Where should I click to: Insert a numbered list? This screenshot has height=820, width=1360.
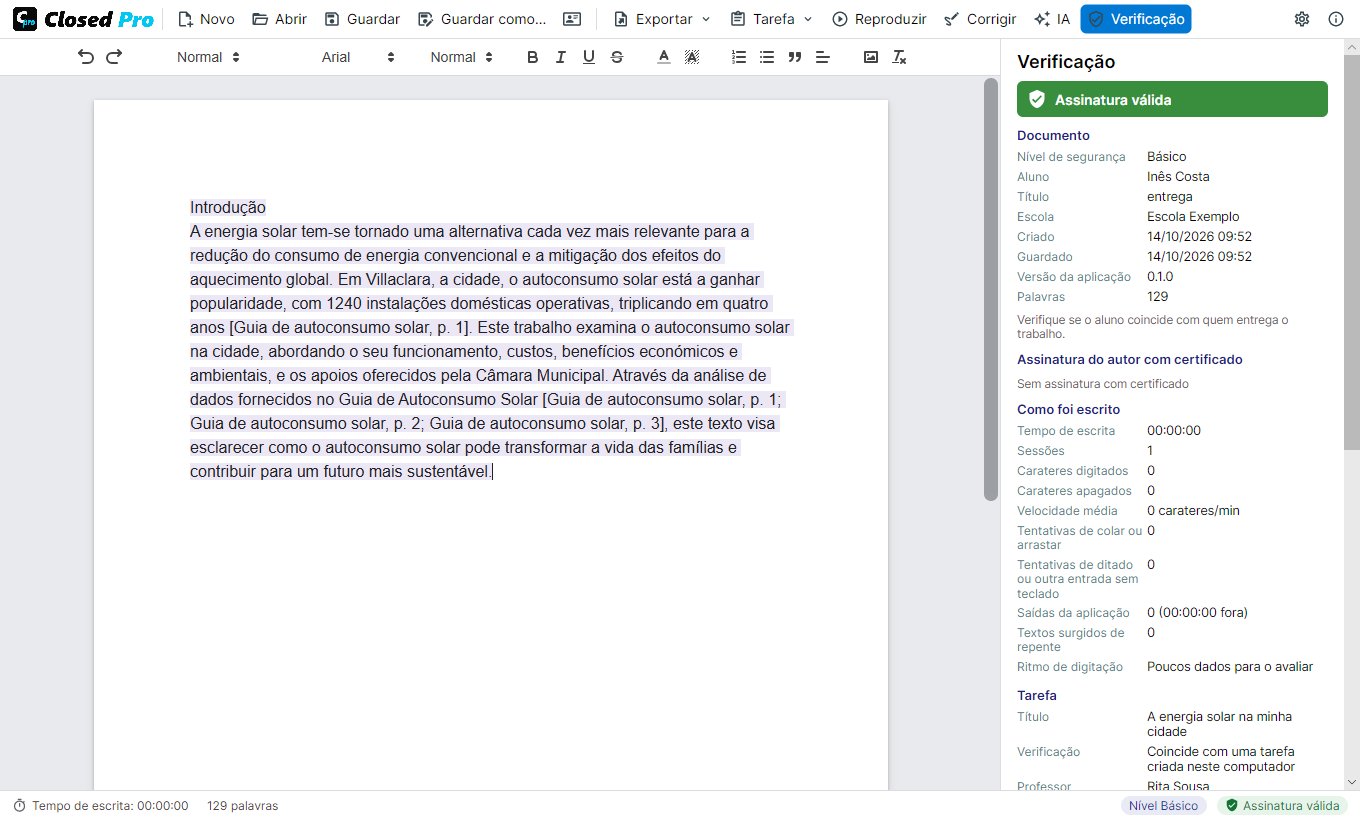(739, 57)
